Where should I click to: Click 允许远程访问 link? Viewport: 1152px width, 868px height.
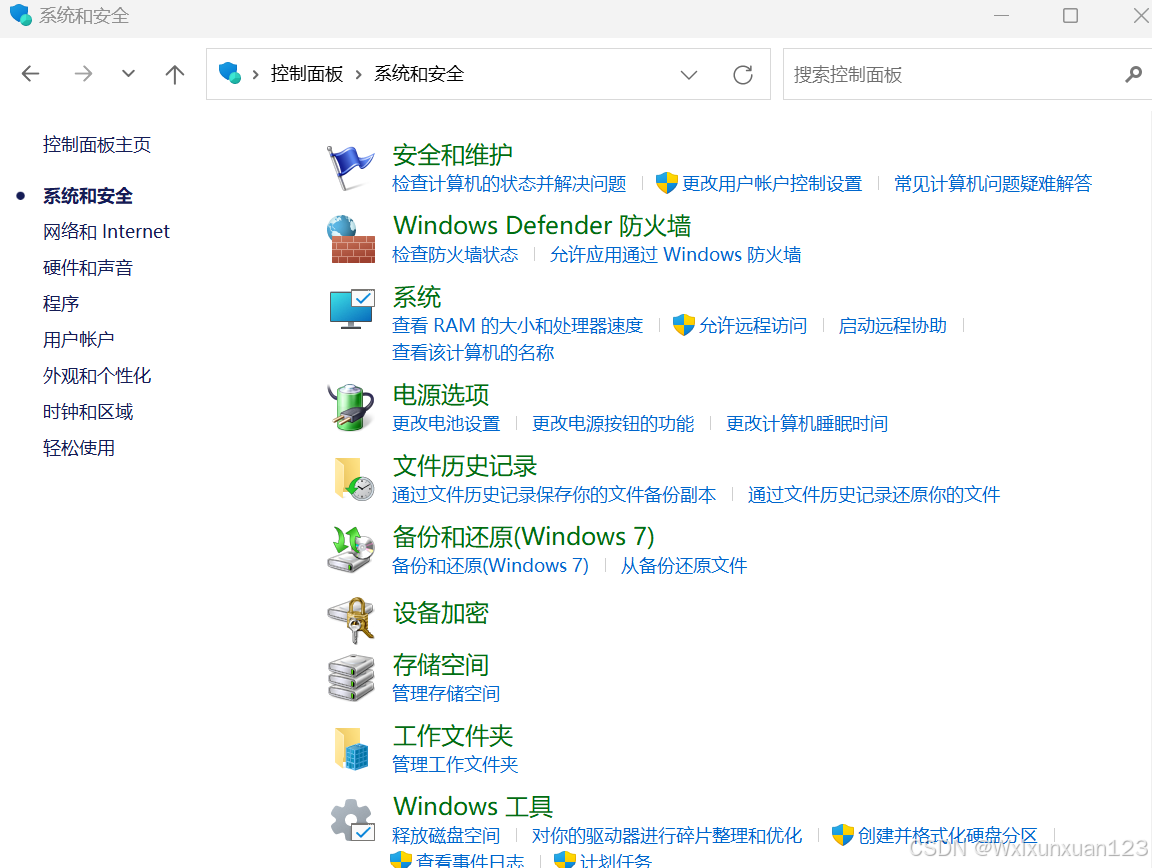point(753,326)
